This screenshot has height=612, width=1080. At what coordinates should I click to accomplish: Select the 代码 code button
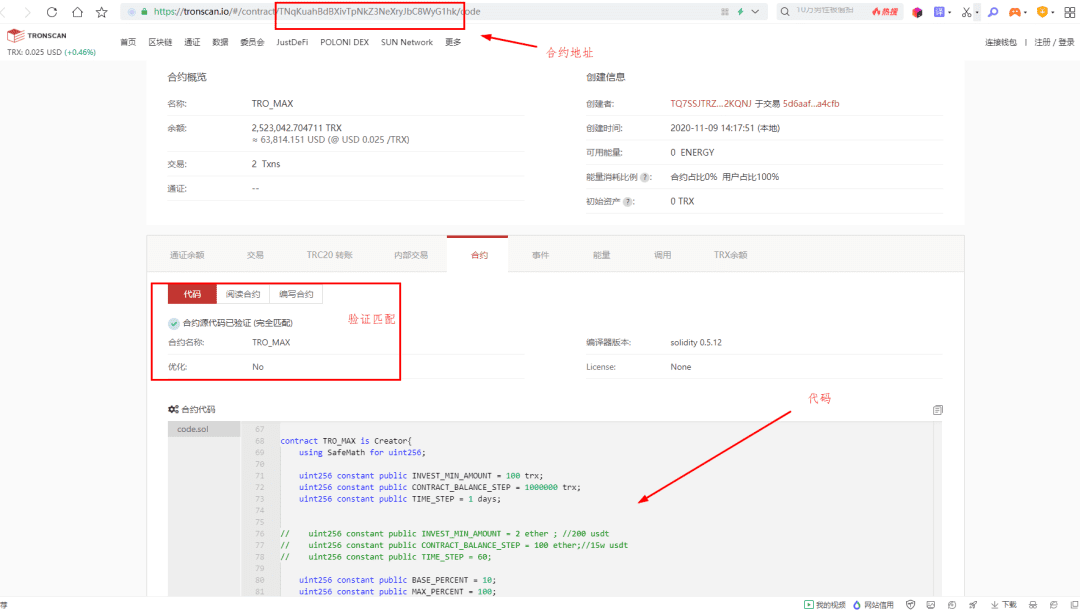coord(192,294)
